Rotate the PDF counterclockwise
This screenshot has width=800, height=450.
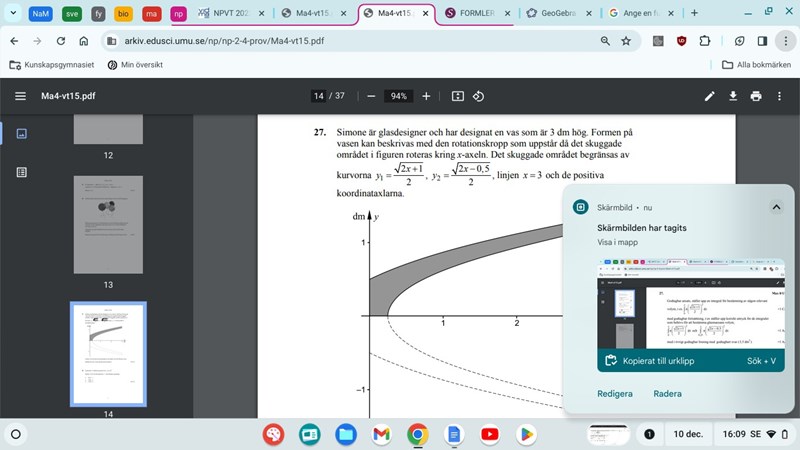point(478,96)
